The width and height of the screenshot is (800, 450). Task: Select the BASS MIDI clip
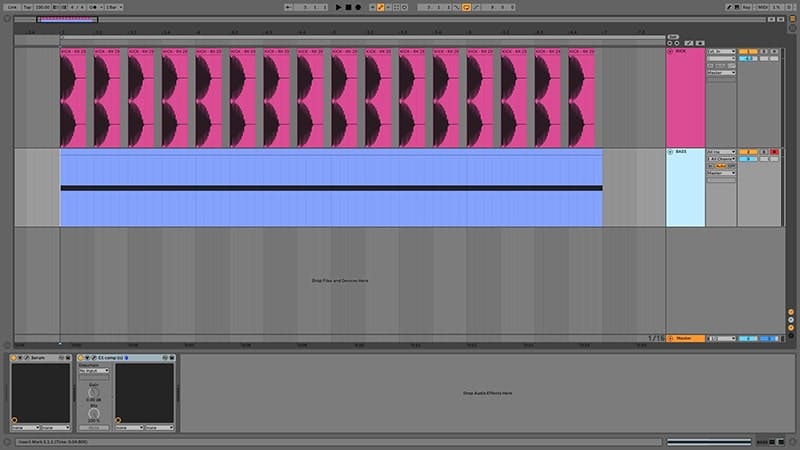(331, 188)
